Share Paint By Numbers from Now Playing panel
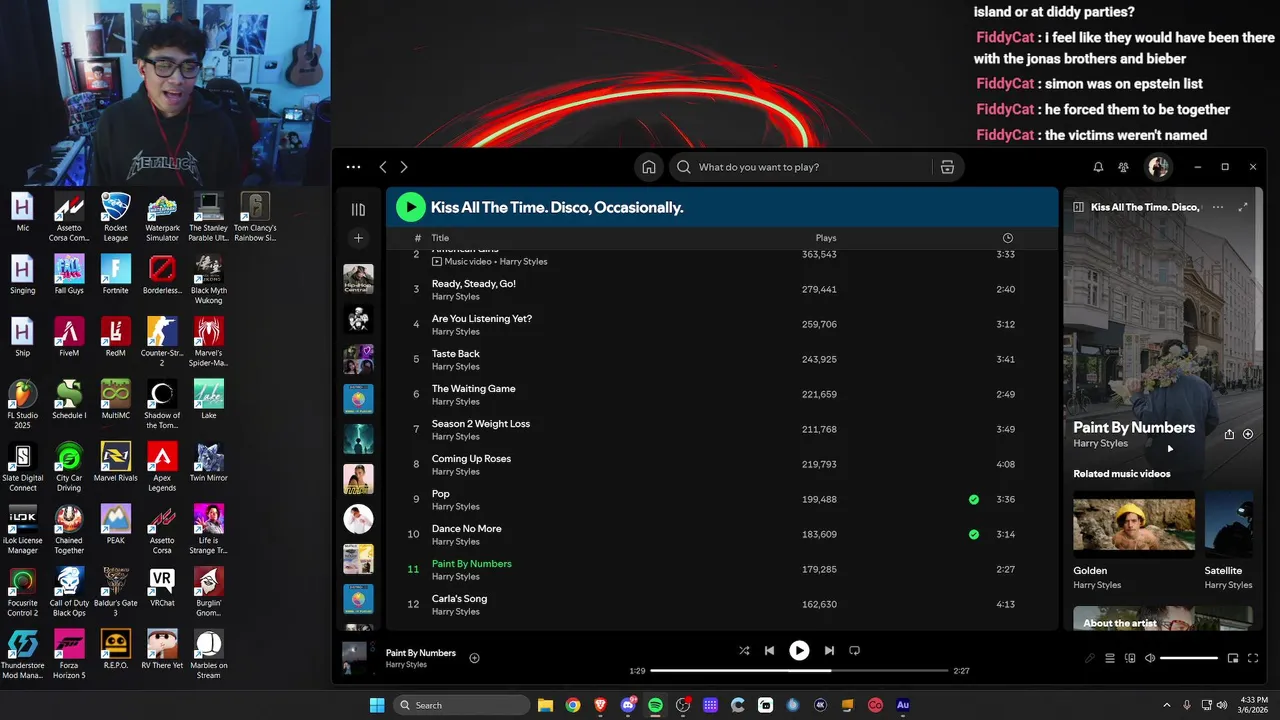The width and height of the screenshot is (1280, 720). tap(1229, 434)
